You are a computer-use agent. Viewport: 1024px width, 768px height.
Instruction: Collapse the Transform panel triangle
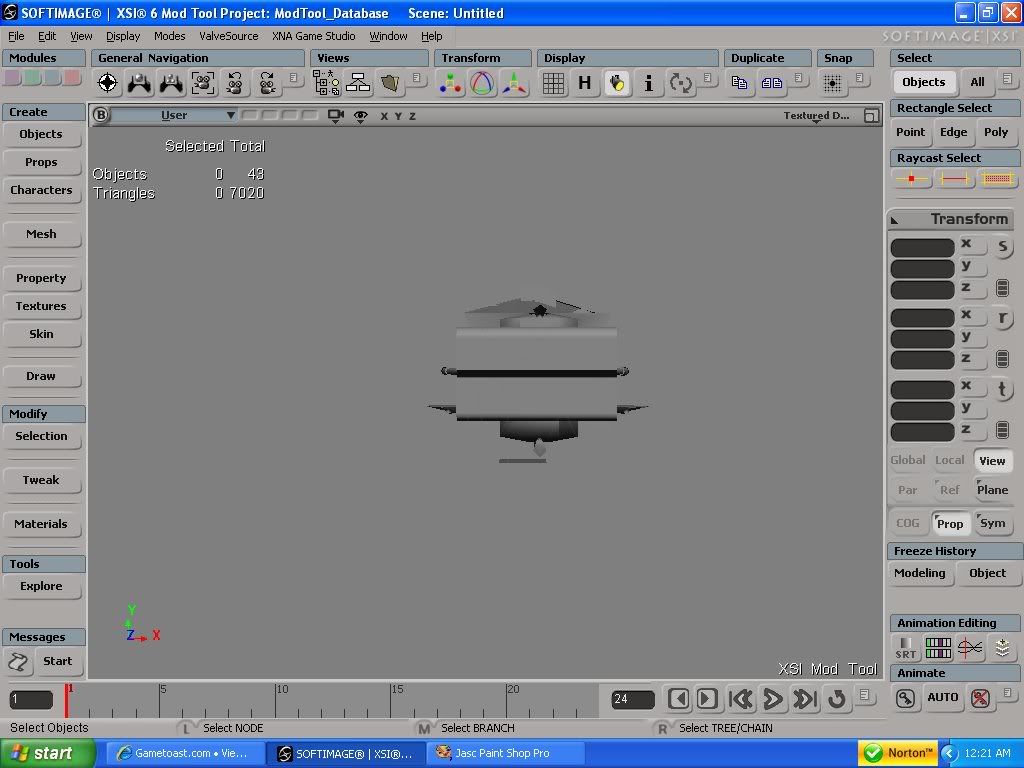point(895,220)
